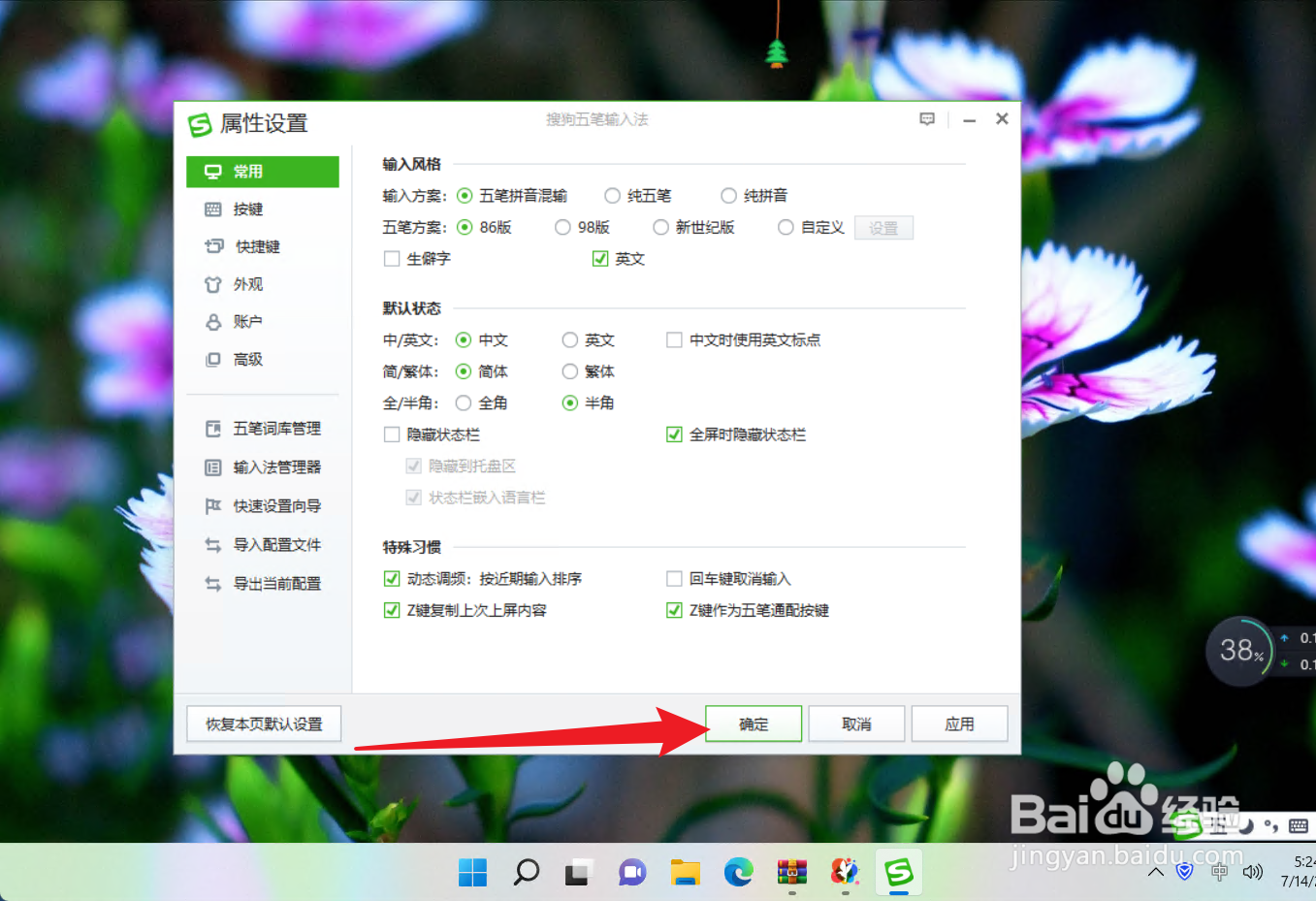
Task: Enable 中文时使用英文标点 checkbox
Action: pos(674,340)
